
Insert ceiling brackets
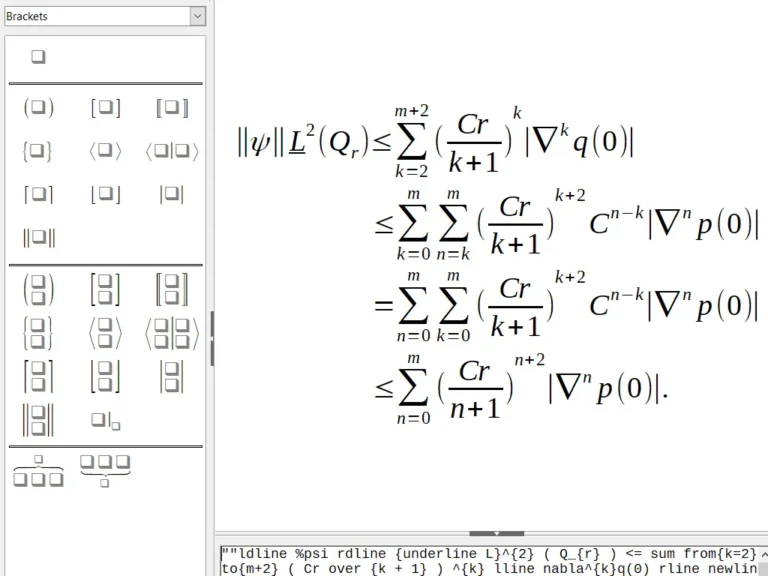(x=38, y=194)
